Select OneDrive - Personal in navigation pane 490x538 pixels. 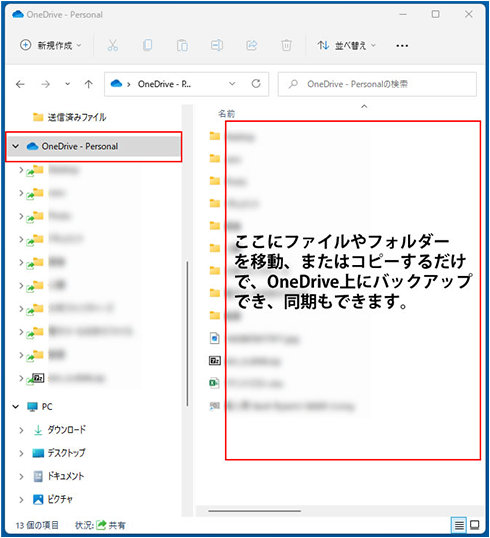point(93,147)
